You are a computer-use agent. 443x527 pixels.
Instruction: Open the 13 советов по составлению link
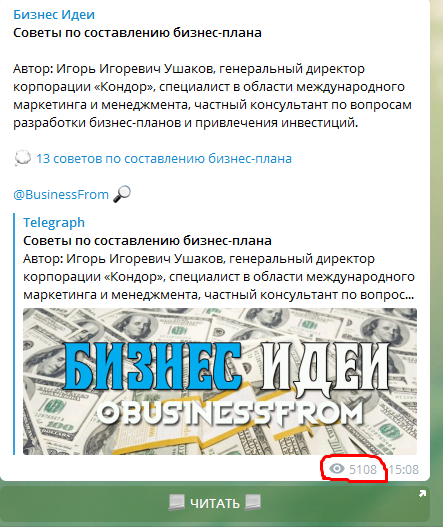tap(164, 159)
